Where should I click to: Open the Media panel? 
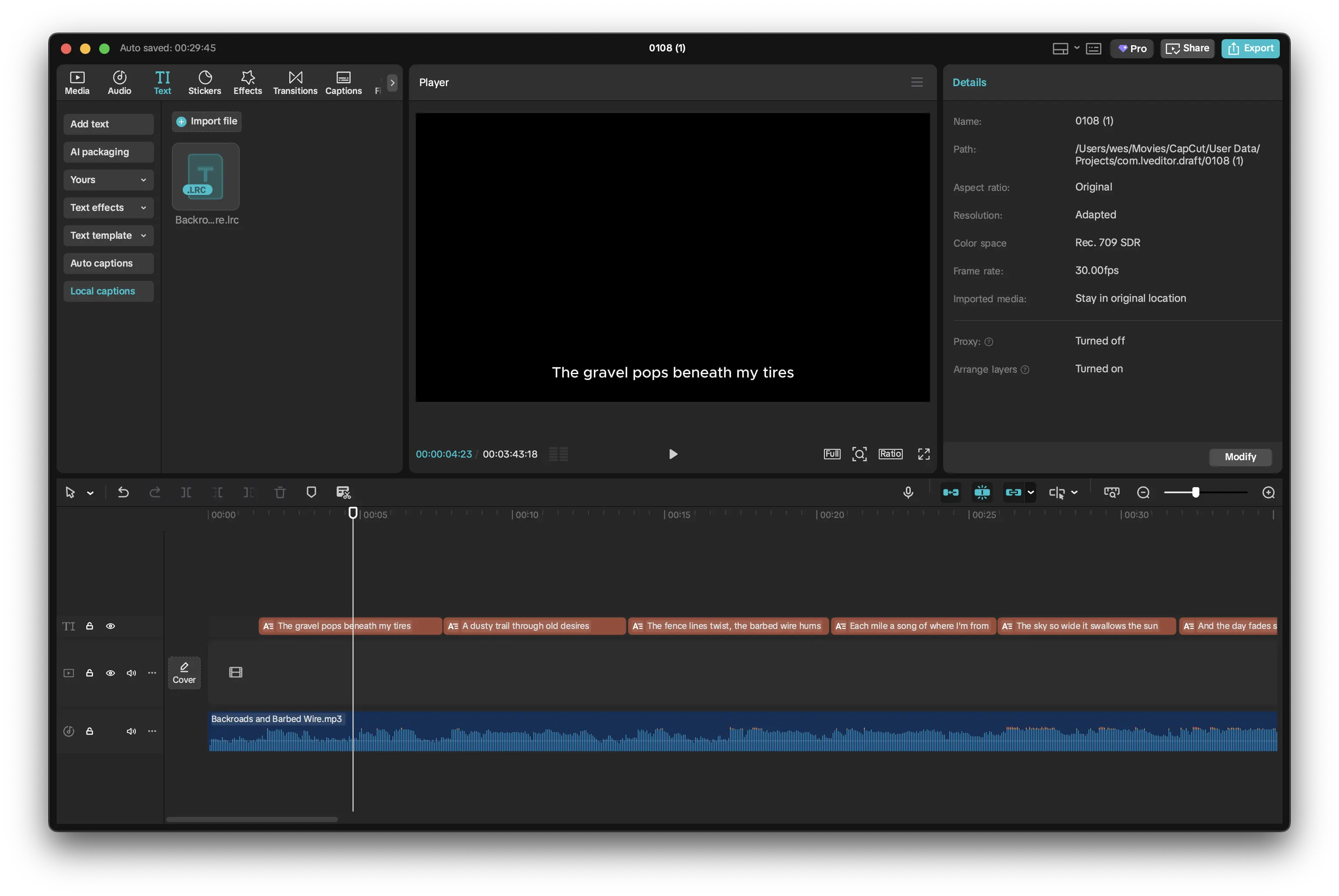click(x=77, y=82)
